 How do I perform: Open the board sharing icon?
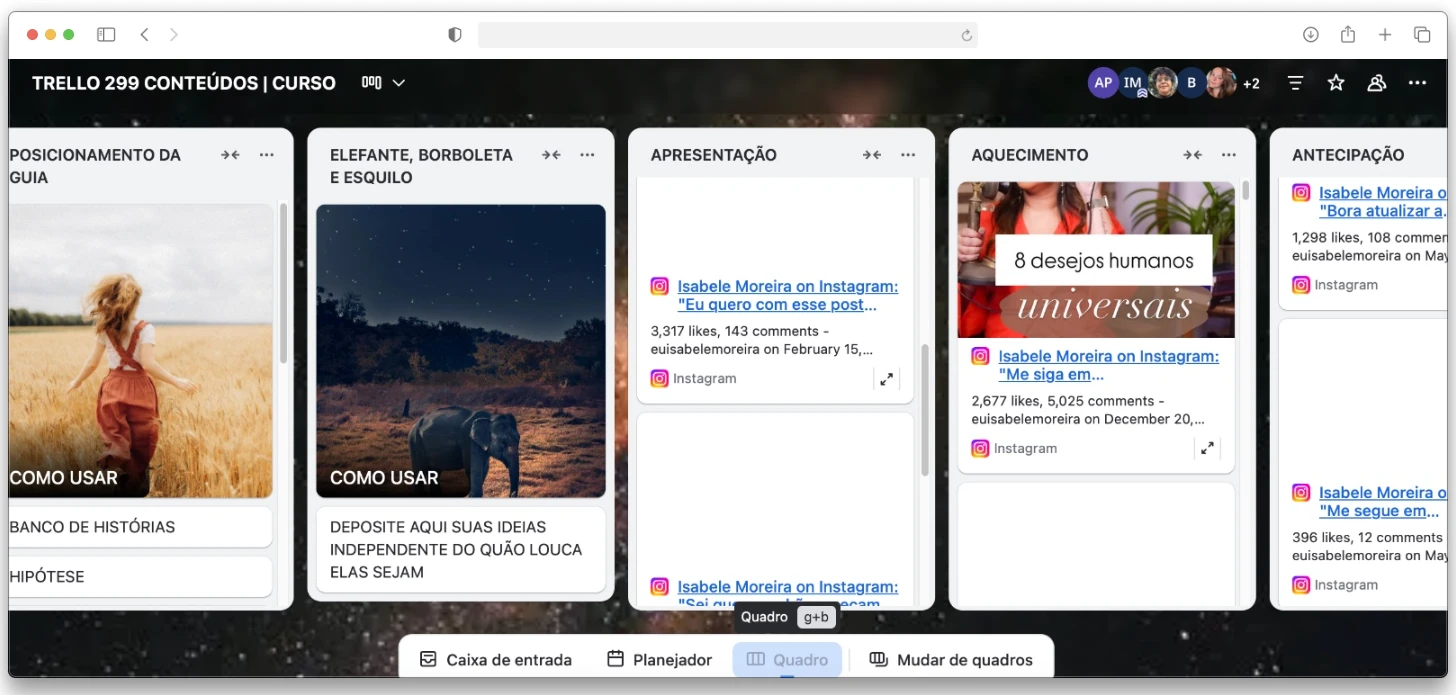click(1377, 83)
